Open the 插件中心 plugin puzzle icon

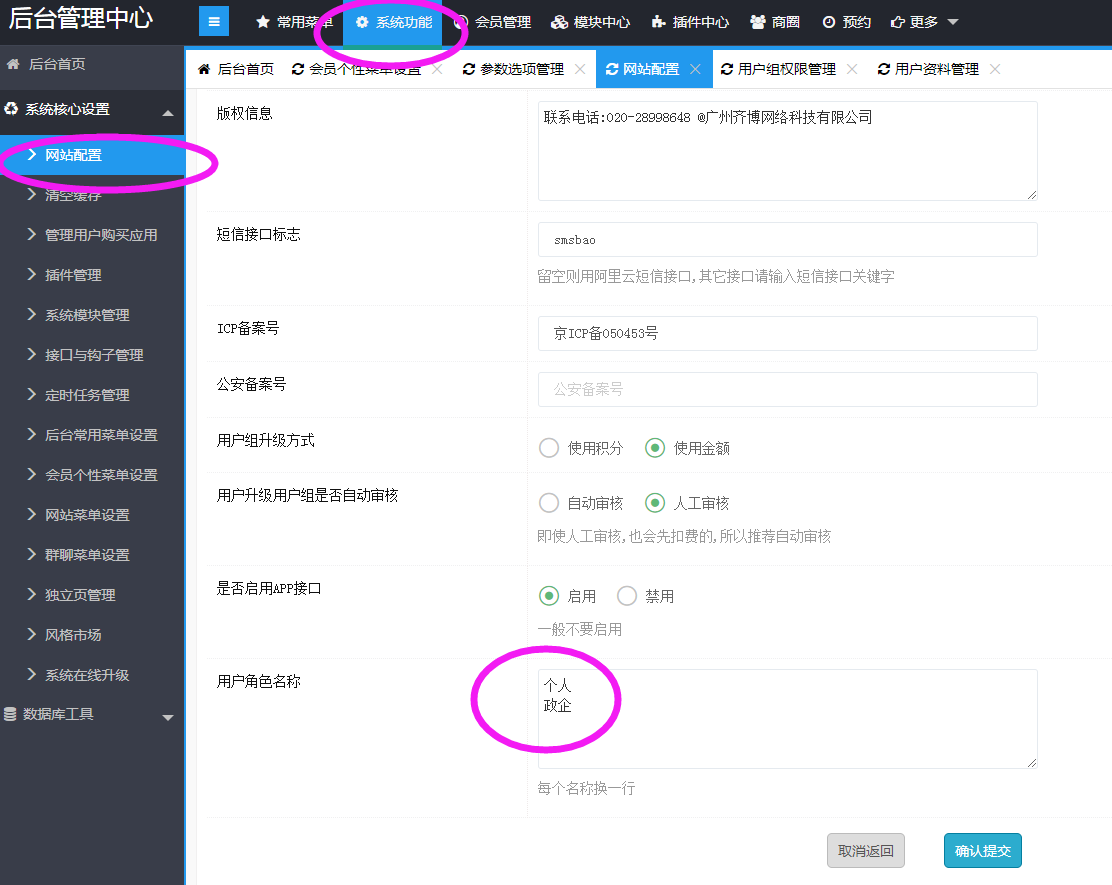pos(658,22)
